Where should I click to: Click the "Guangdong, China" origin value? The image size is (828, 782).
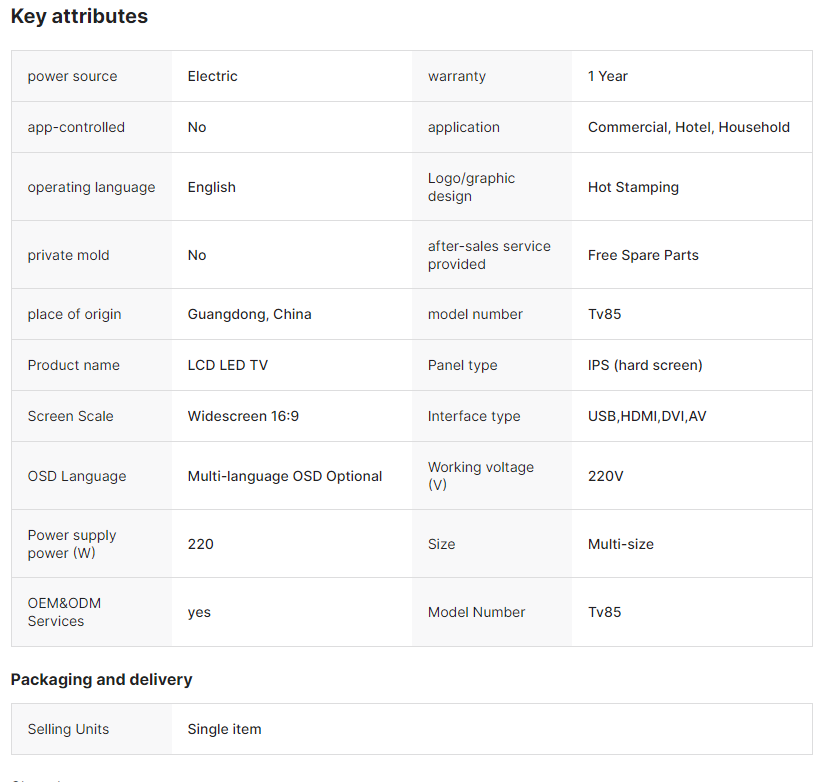coord(249,314)
